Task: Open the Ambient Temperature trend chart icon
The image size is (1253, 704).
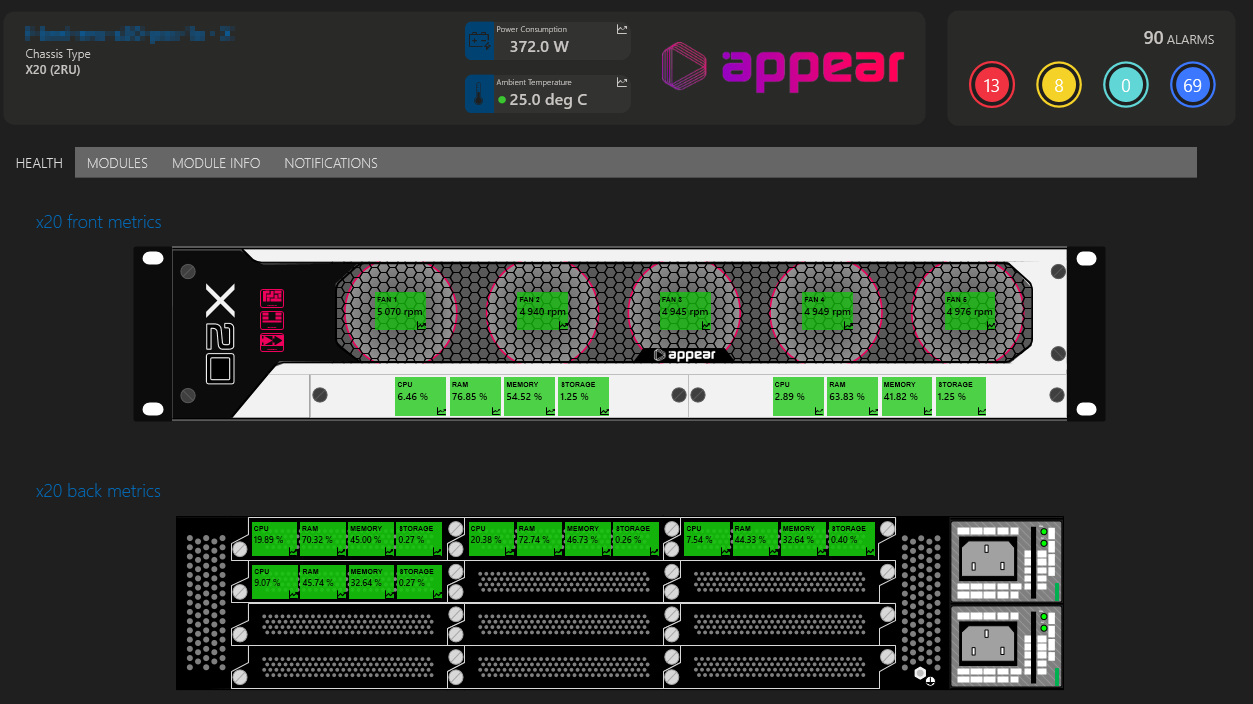Action: 622,83
